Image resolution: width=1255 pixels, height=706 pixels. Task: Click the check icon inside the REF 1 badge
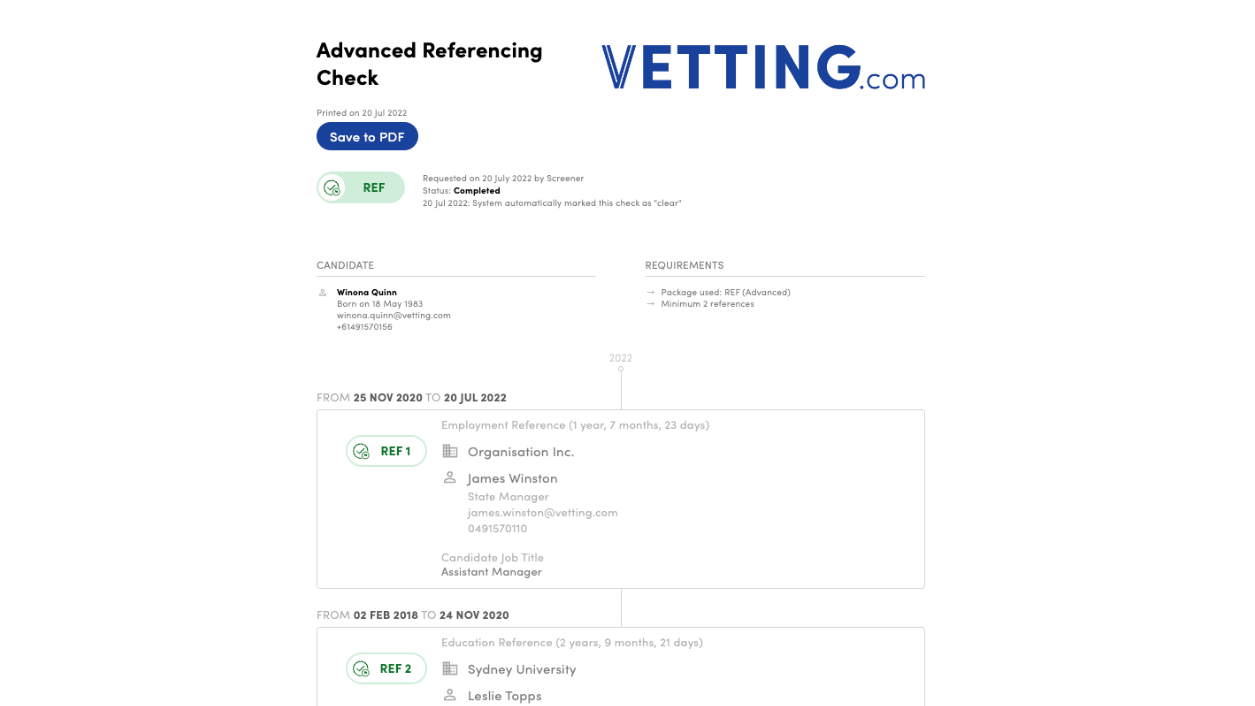(x=362, y=452)
